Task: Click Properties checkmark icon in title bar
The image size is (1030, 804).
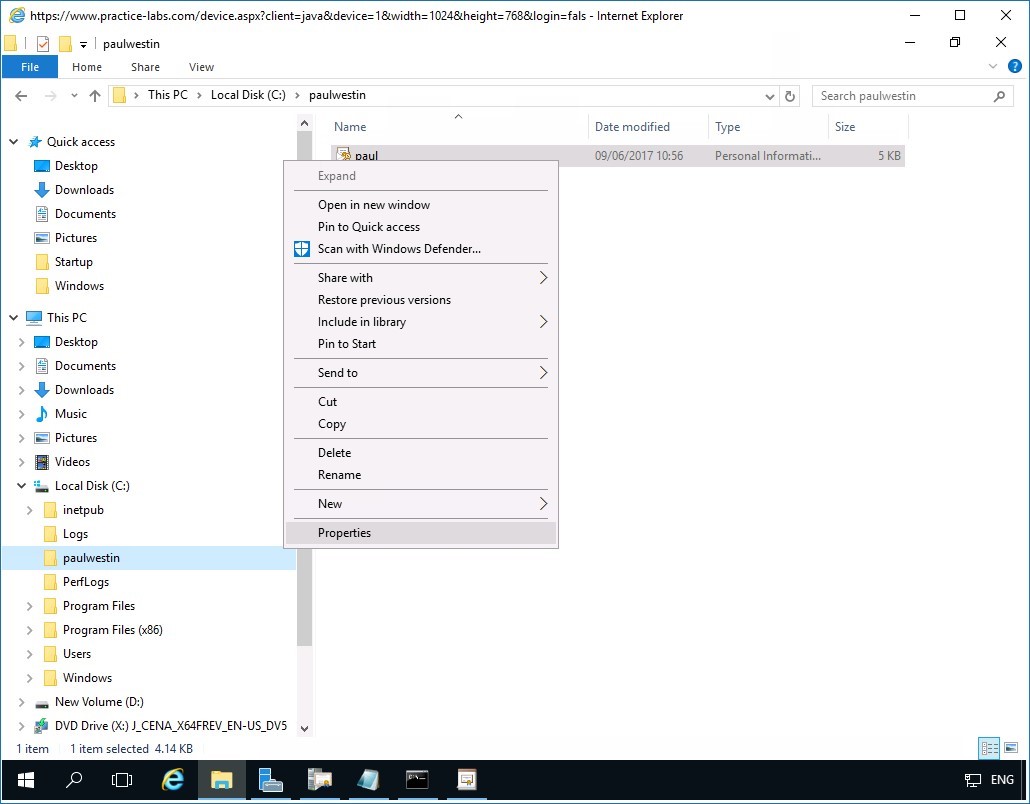Action: coord(43,44)
